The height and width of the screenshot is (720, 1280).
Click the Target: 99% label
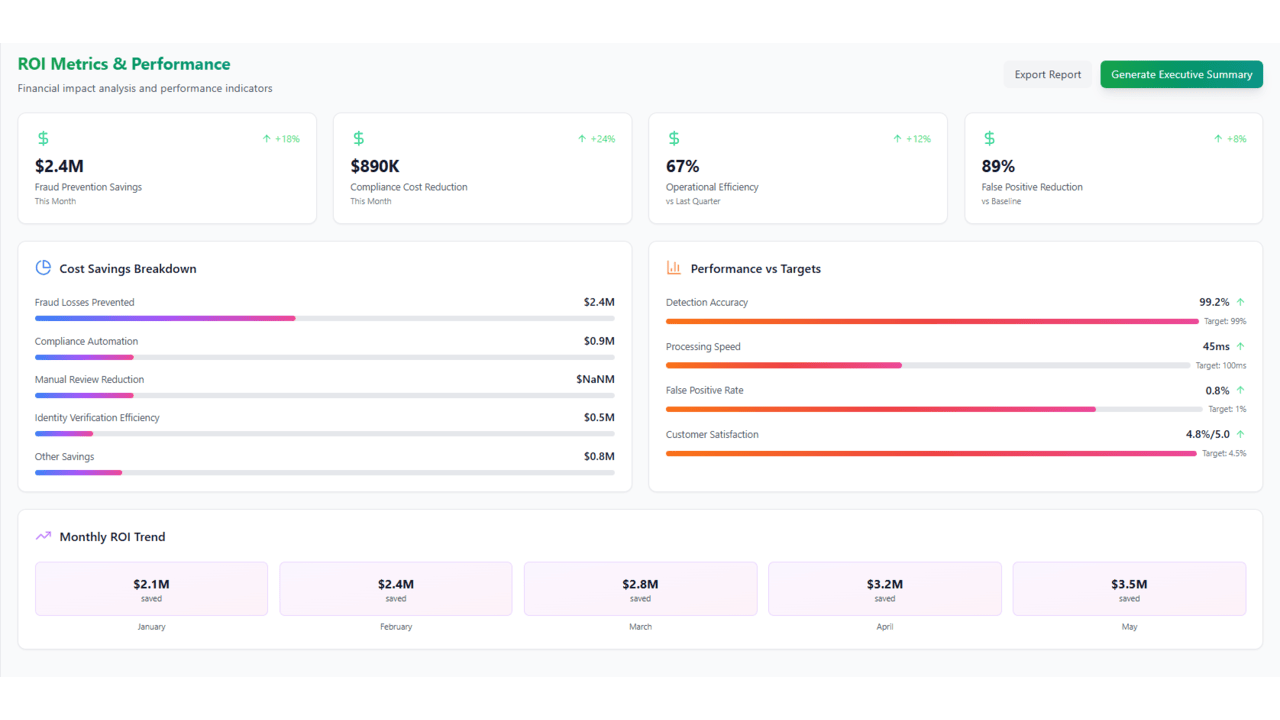pyautogui.click(x=1225, y=321)
